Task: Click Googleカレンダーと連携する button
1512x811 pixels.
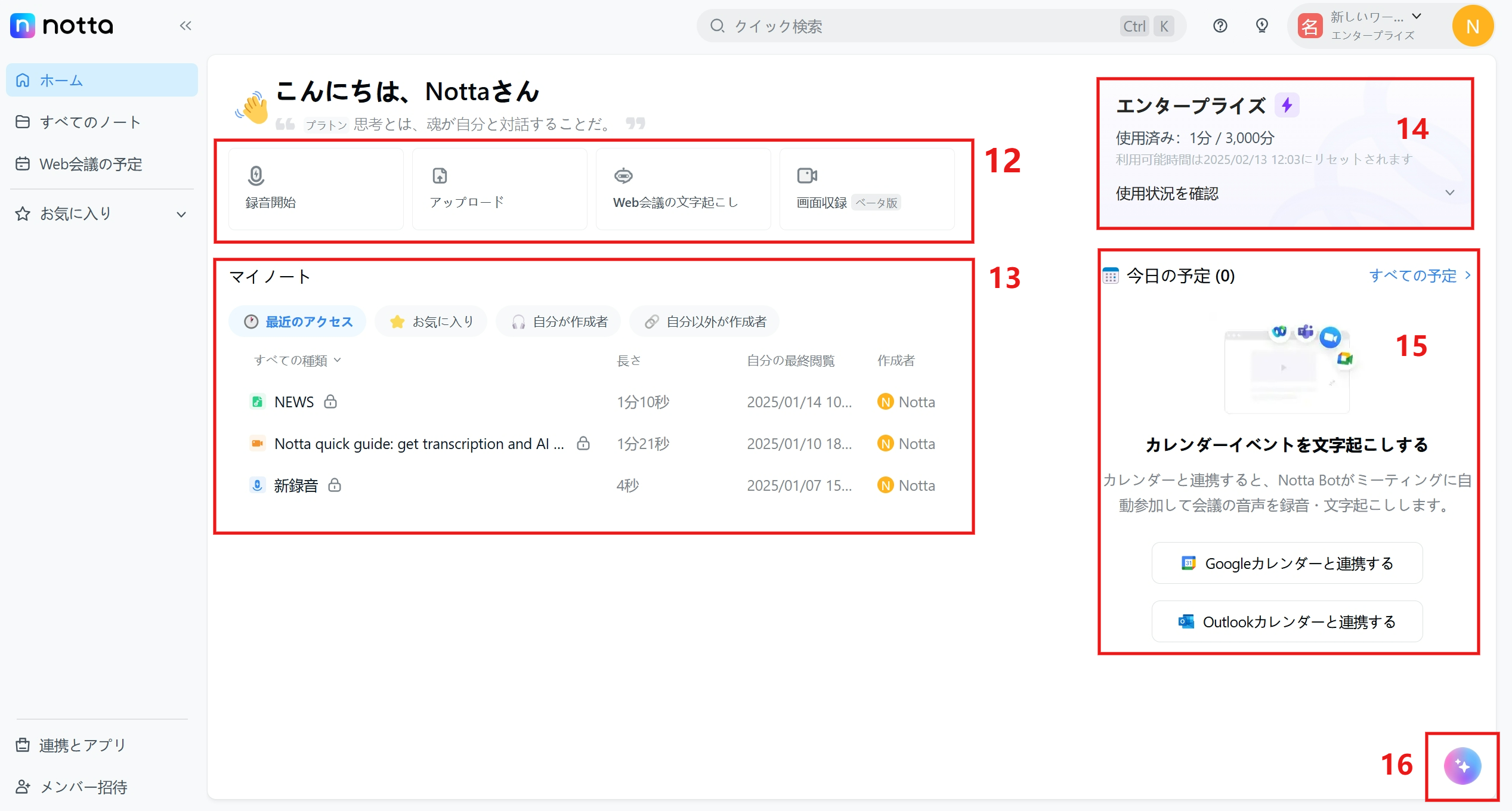Action: [x=1287, y=563]
